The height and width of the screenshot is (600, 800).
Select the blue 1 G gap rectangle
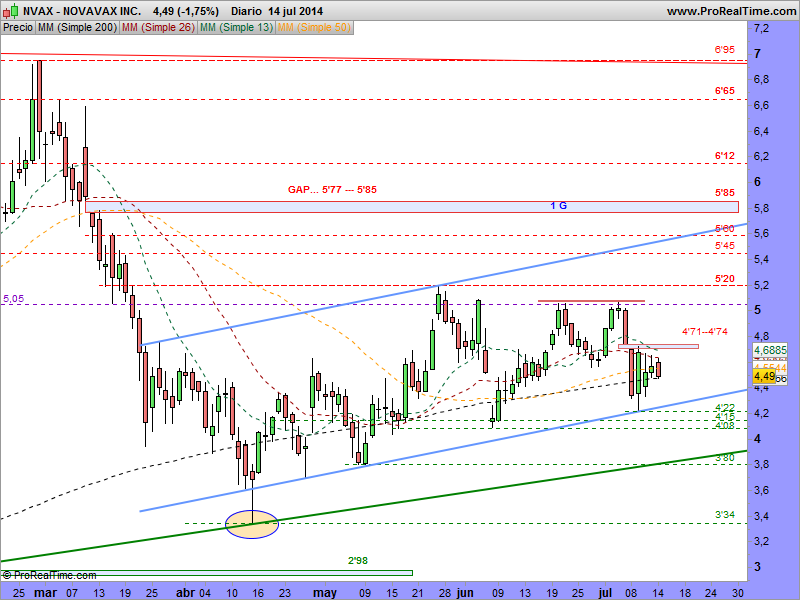coord(412,207)
